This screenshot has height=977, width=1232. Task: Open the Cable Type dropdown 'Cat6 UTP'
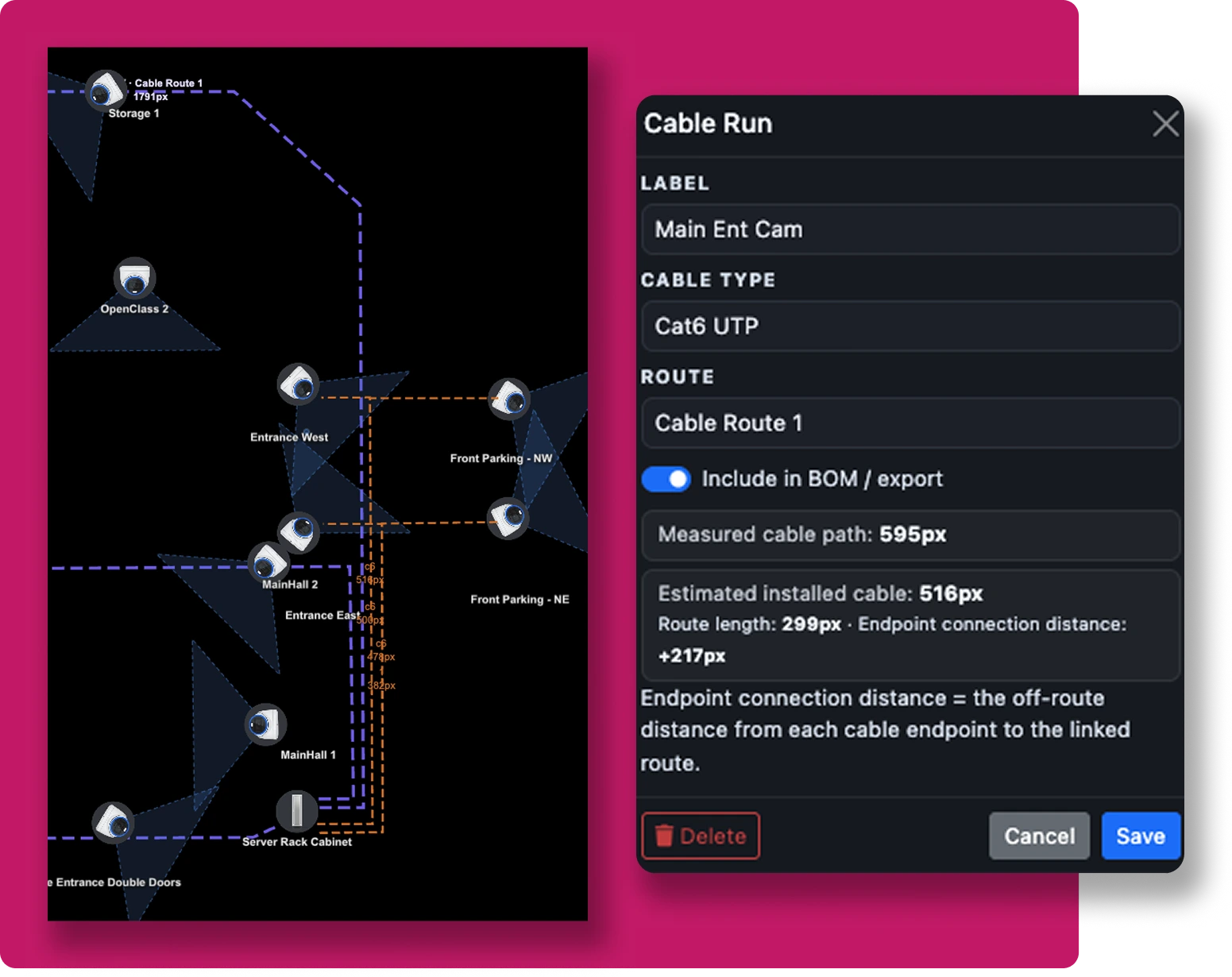pyautogui.click(x=910, y=326)
